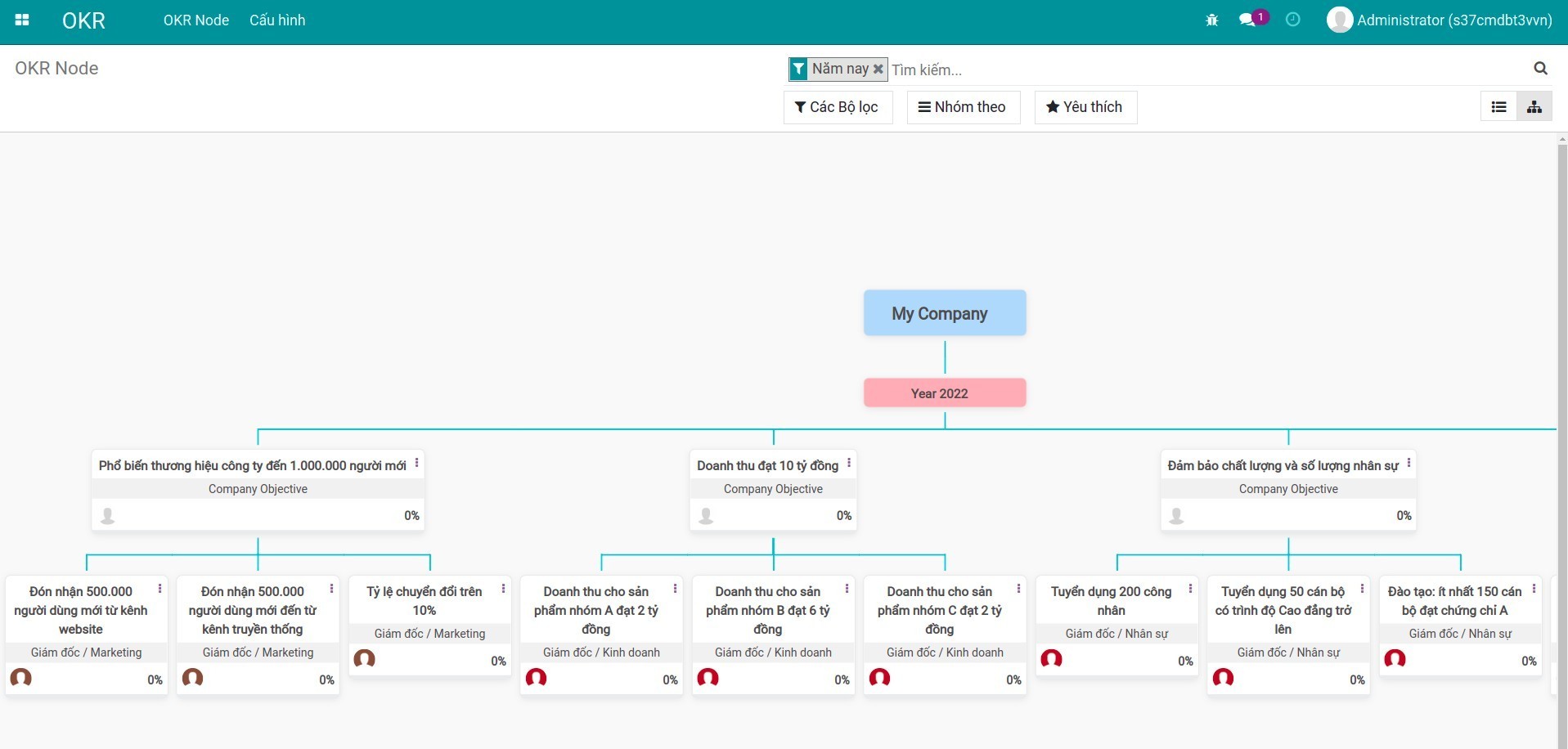This screenshot has width=1568, height=749.
Task: Open the conversations chat icon
Action: tap(1247, 20)
